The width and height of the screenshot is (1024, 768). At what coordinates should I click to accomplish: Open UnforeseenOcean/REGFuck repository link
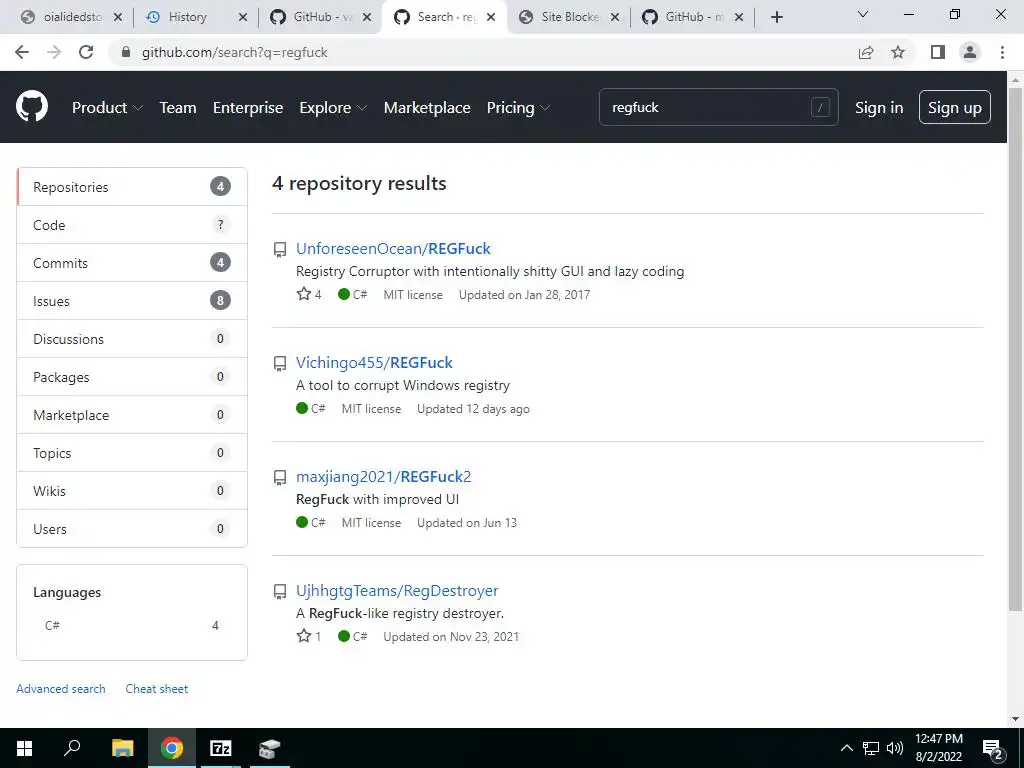393,249
